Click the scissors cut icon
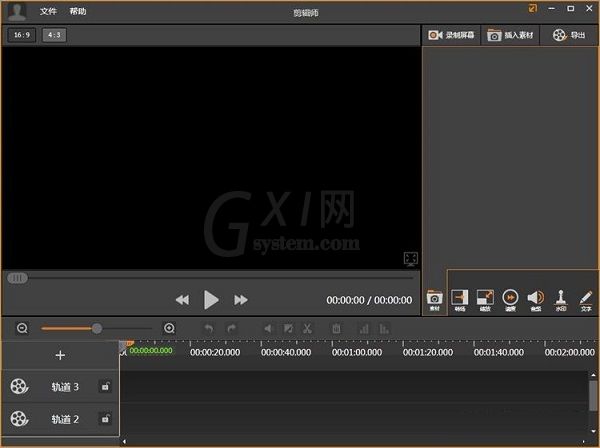The height and width of the screenshot is (448, 600). (307, 329)
